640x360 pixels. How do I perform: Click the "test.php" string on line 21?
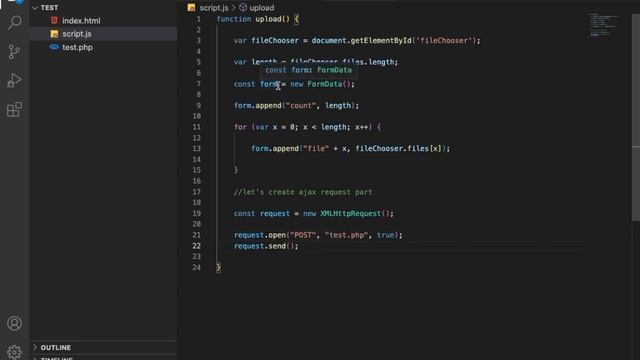[x=346, y=235]
